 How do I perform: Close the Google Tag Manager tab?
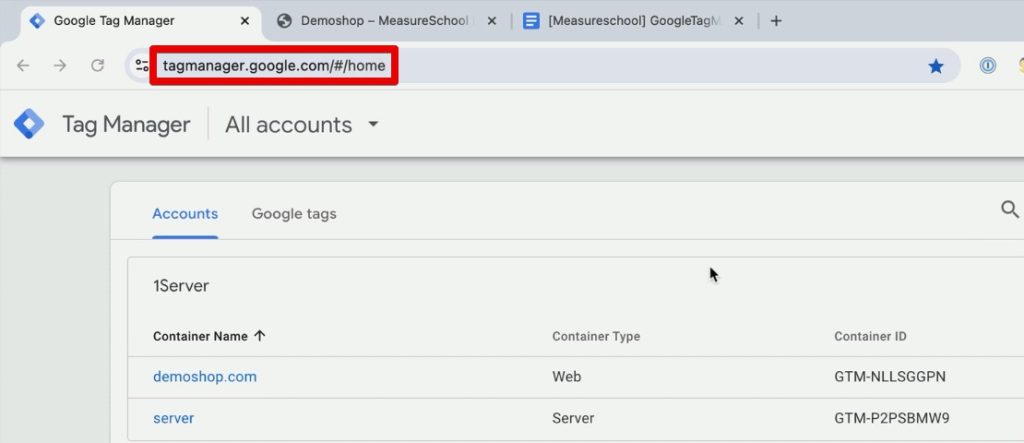245,21
